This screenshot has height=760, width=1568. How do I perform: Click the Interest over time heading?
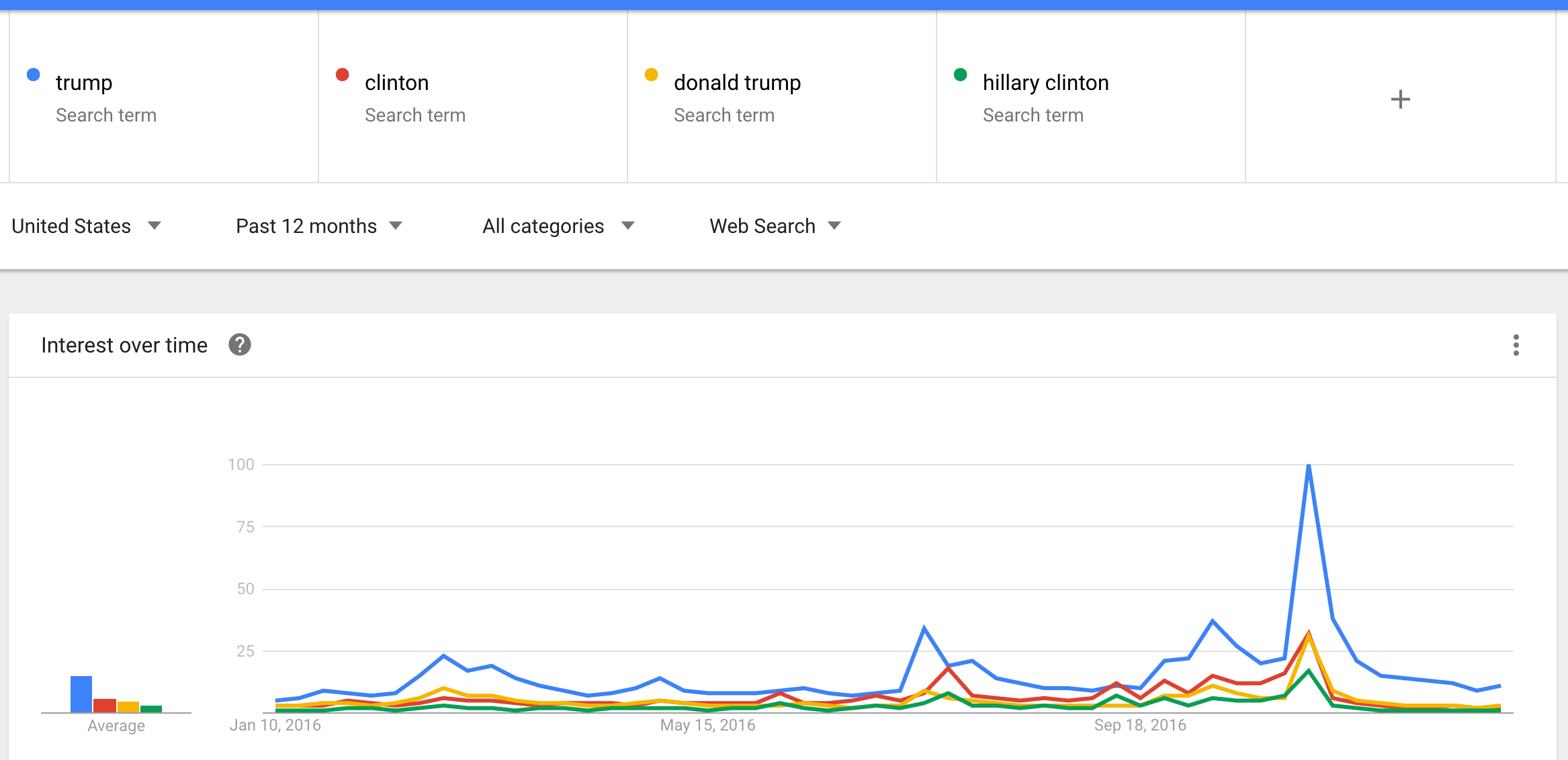tap(124, 345)
